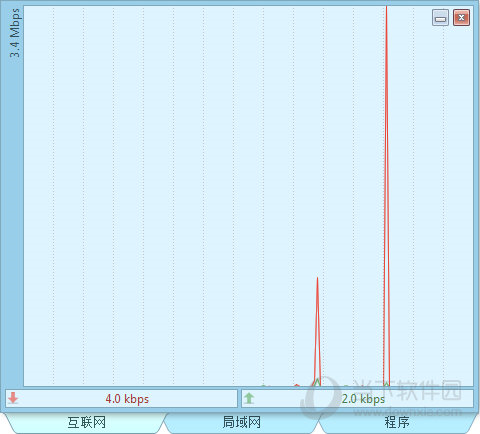Select the 程序 tab
The image size is (480, 434).
(x=397, y=423)
